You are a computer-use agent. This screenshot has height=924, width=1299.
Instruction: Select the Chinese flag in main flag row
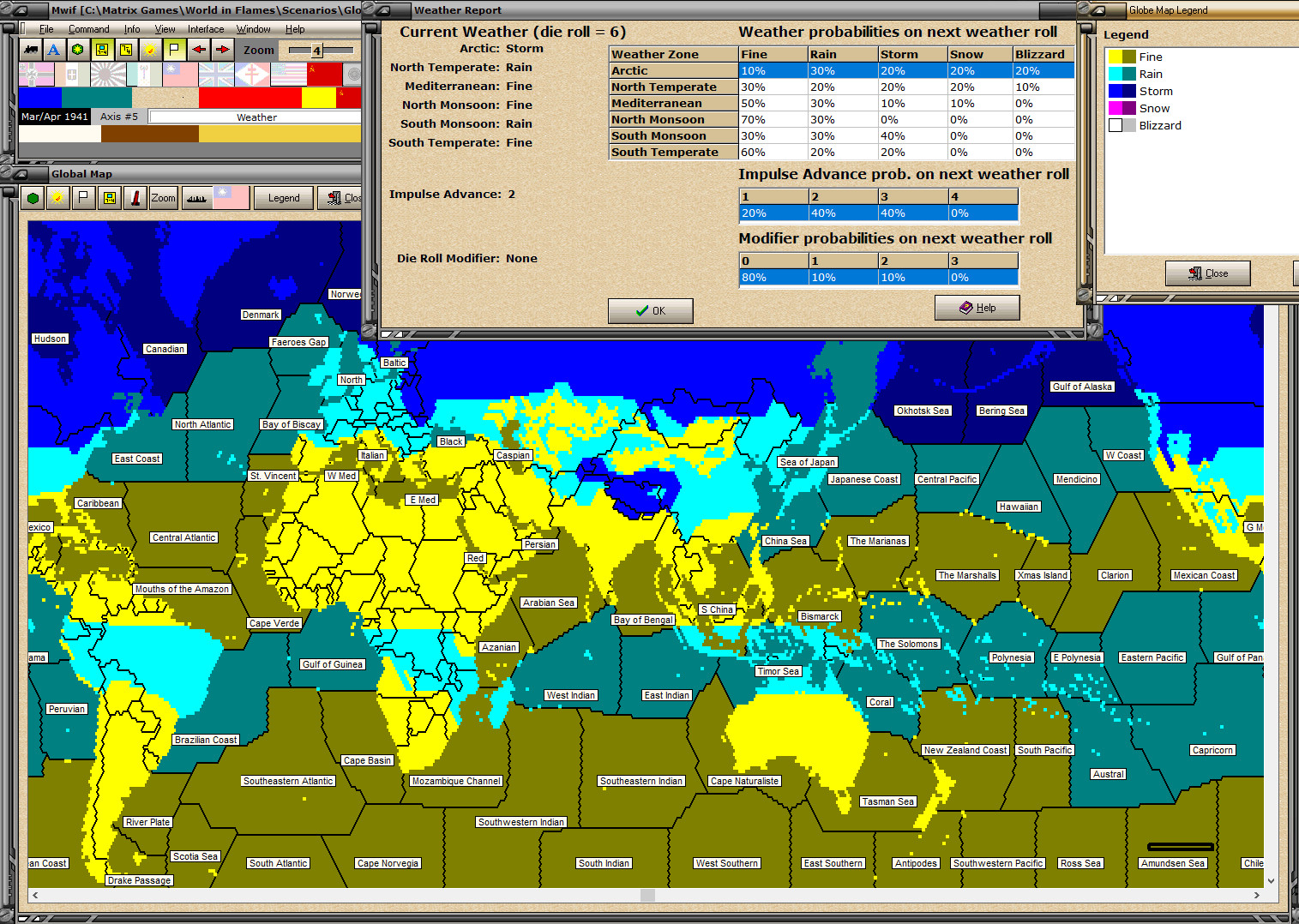click(x=181, y=75)
